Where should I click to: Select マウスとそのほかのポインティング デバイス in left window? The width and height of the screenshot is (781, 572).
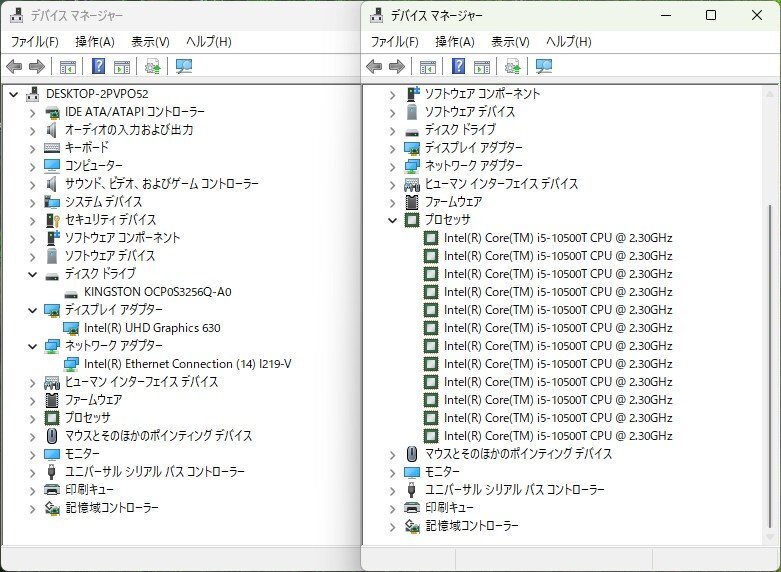coord(158,435)
